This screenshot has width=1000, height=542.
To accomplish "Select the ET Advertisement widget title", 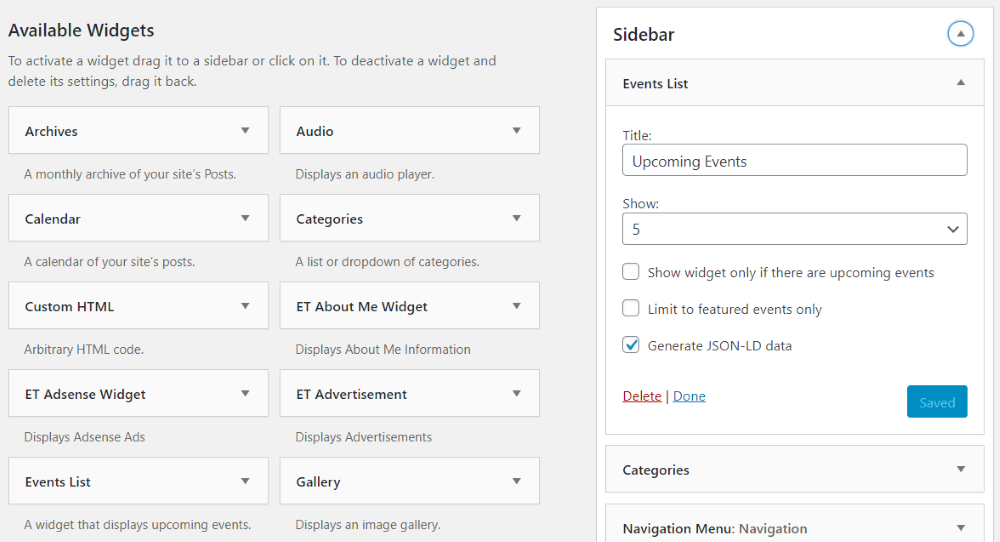I will coord(351,395).
